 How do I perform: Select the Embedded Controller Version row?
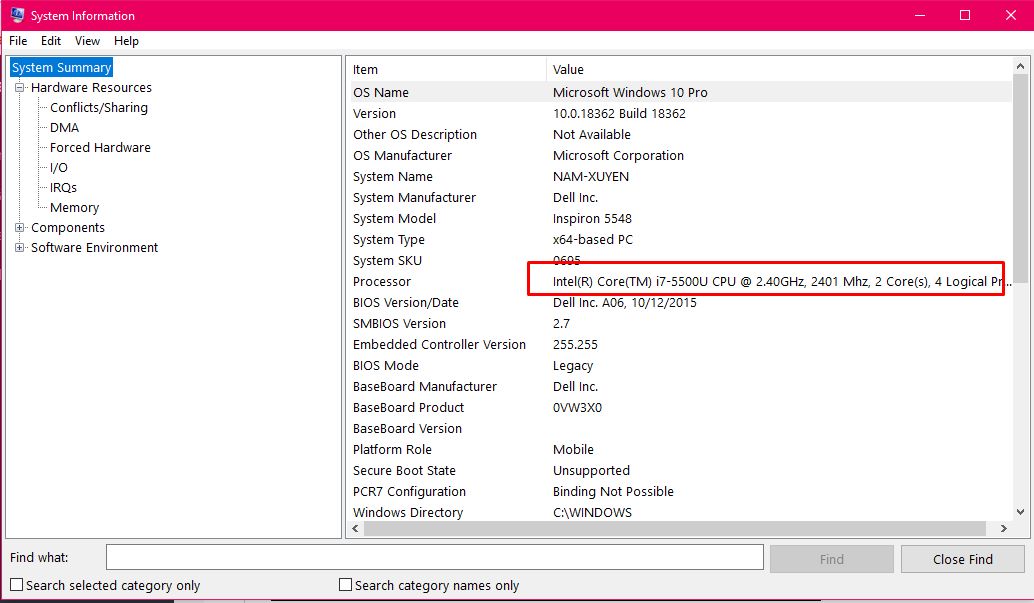tap(679, 344)
